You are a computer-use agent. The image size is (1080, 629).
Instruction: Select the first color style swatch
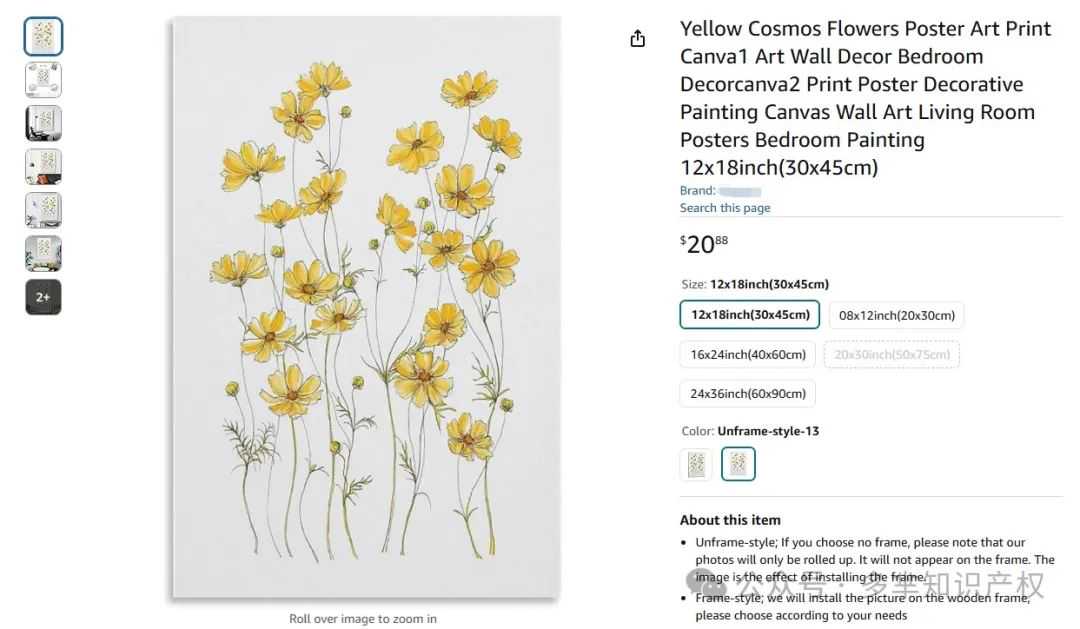pyautogui.click(x=696, y=464)
